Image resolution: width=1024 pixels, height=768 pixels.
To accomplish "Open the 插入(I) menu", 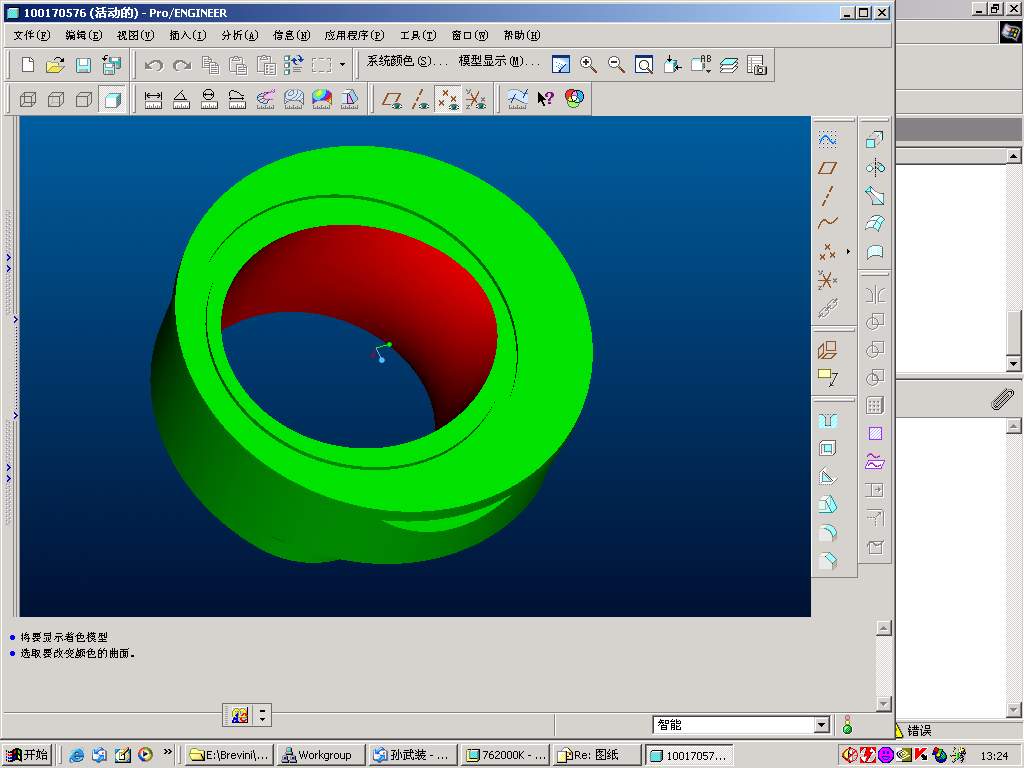I will (x=188, y=35).
